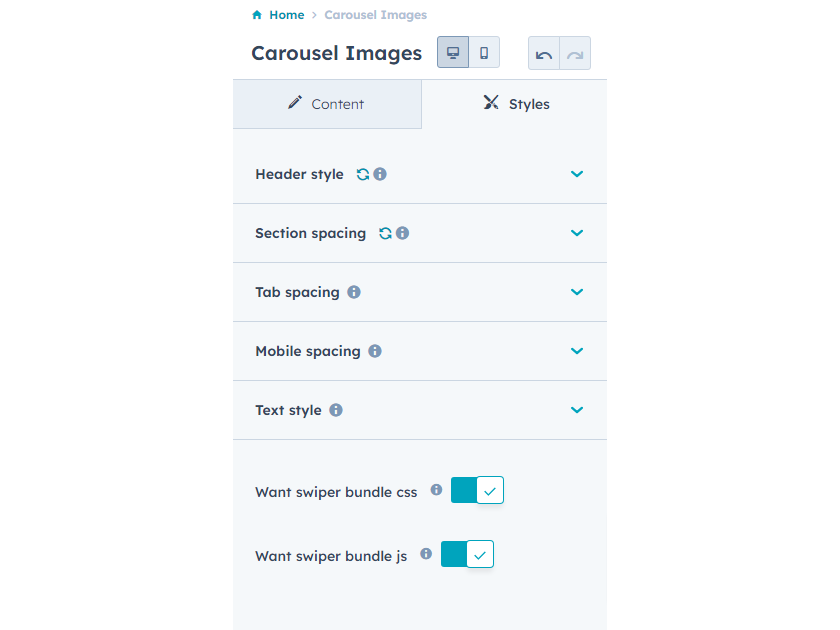Expand the Mobile spacing section
Viewport: 840px width, 630px height.
577,351
